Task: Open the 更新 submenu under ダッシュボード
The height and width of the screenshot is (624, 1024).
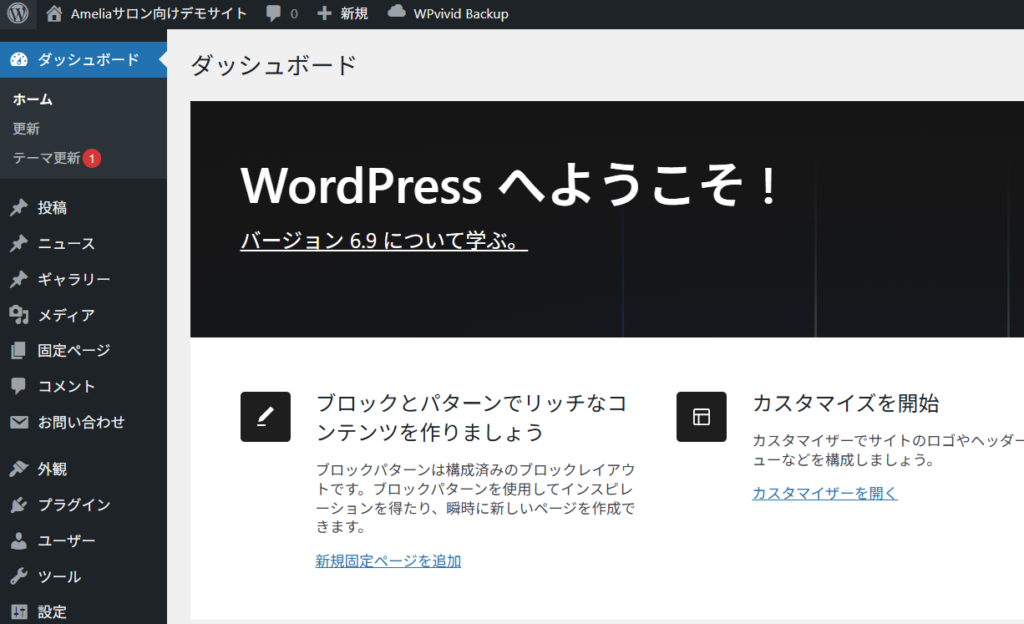Action: point(26,129)
